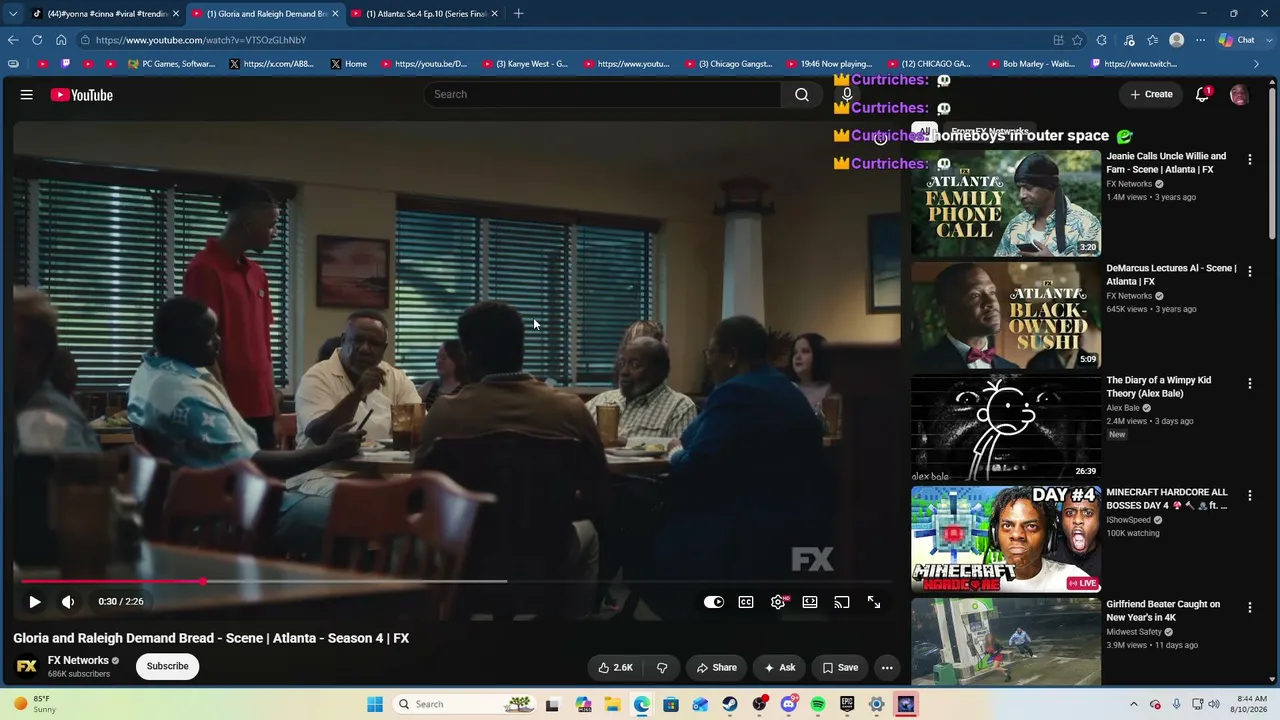
Task: Subscribe to FX Networks
Action: coord(168,666)
